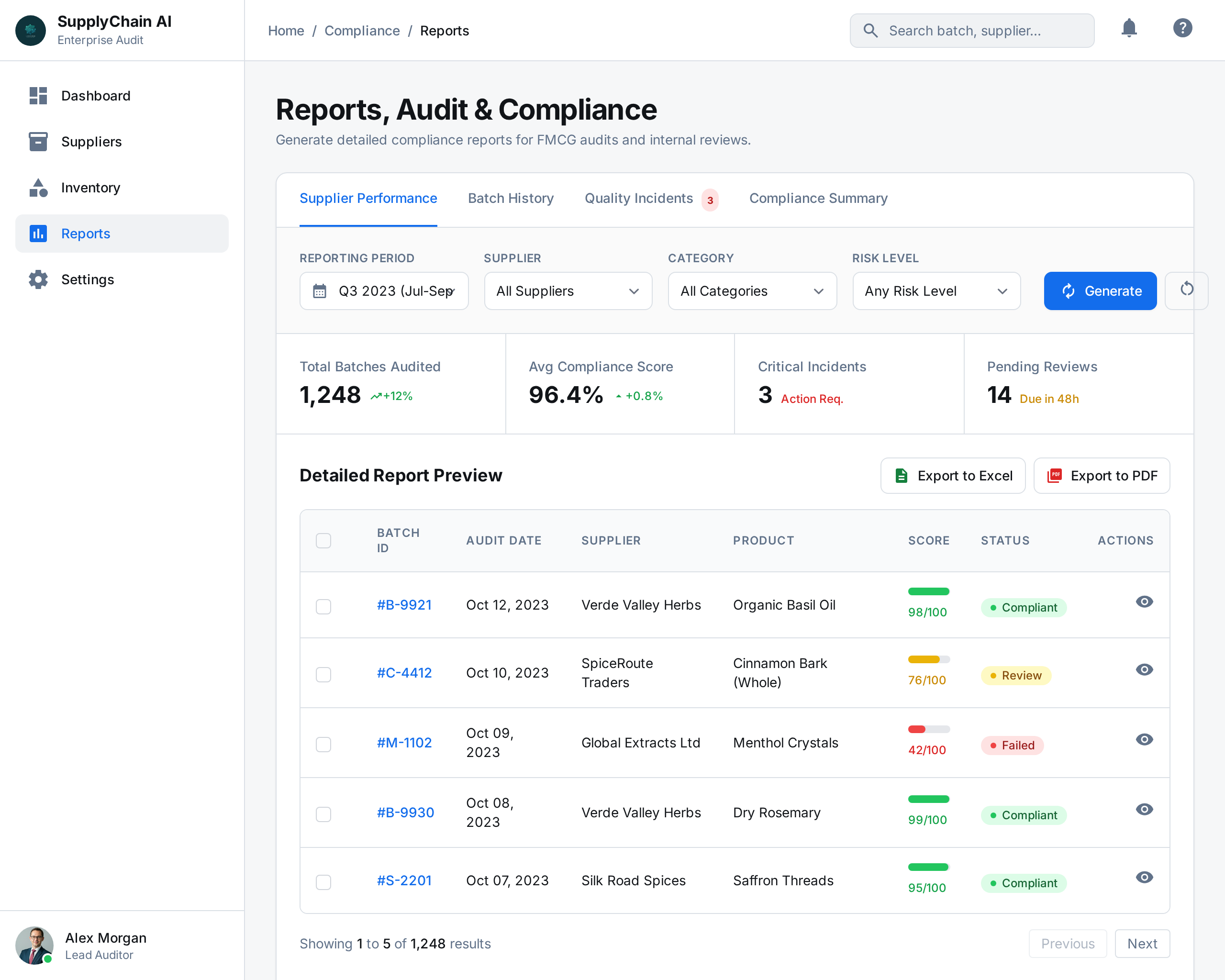Check the box for batch #S-2201
Viewport: 1225px width, 980px height.
click(323, 882)
